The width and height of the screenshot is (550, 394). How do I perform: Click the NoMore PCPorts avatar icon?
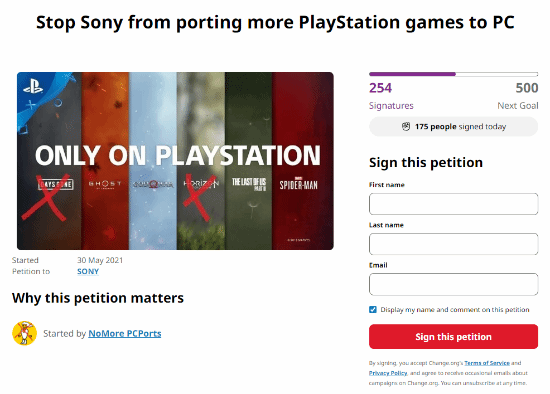click(x=25, y=333)
